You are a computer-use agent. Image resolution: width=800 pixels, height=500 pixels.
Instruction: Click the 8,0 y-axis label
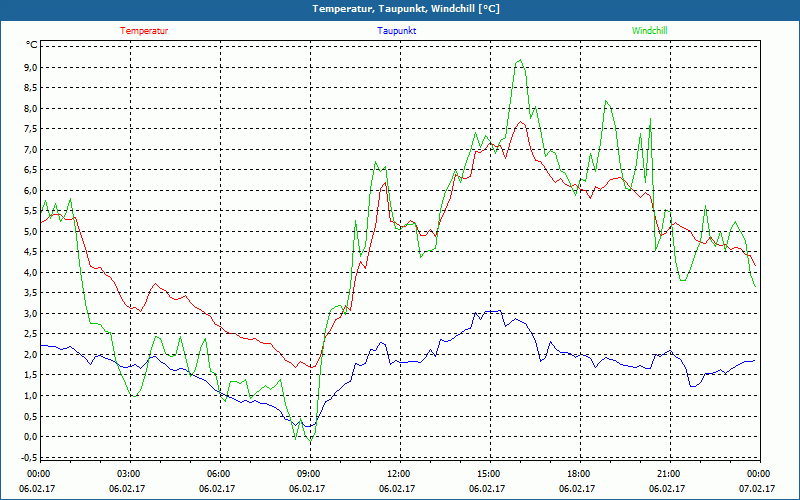(x=32, y=108)
